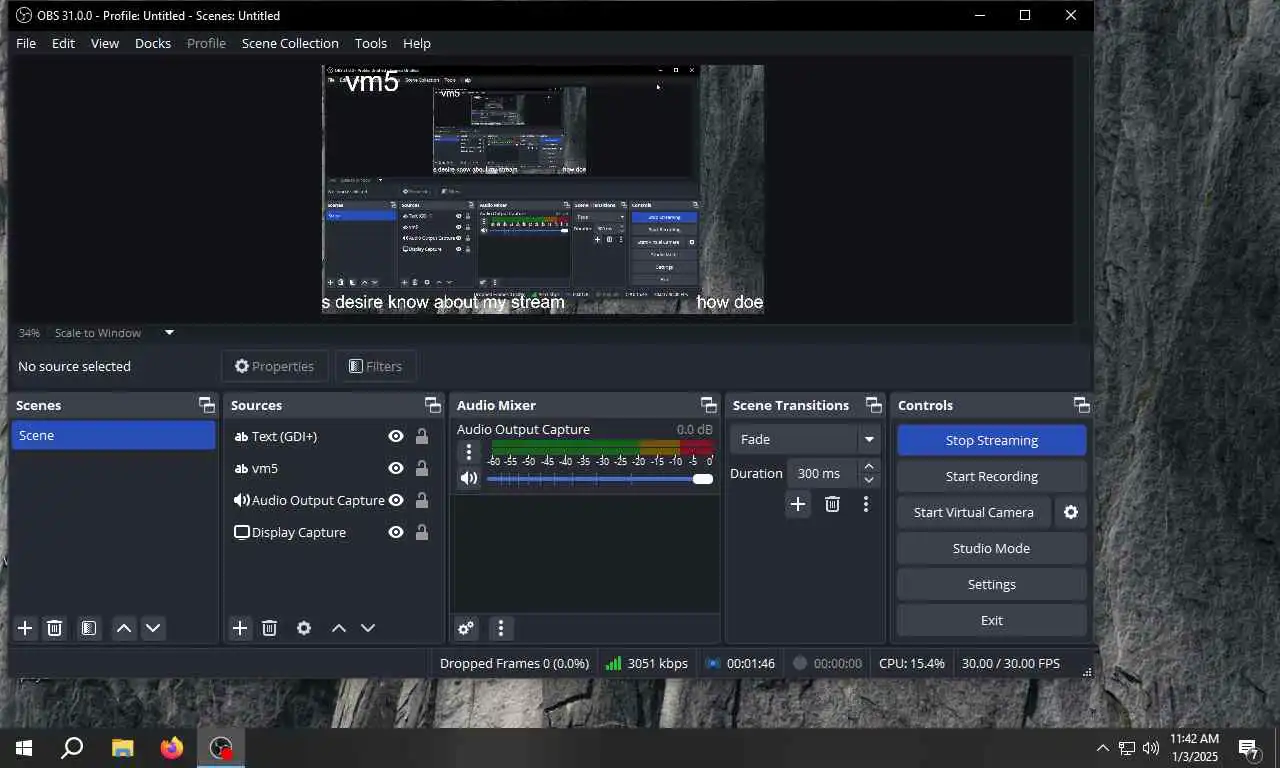
Task: Select the Scene item in Scenes list
Action: point(113,435)
